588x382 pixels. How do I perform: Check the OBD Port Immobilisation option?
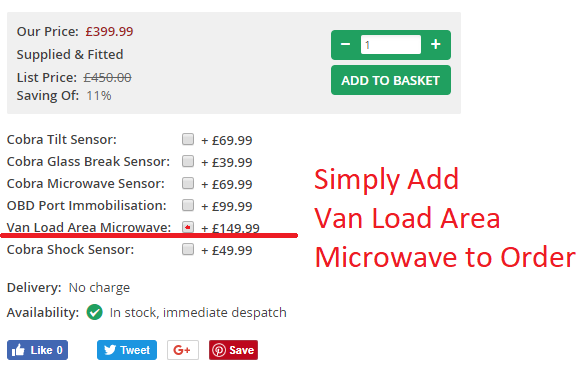(x=188, y=205)
